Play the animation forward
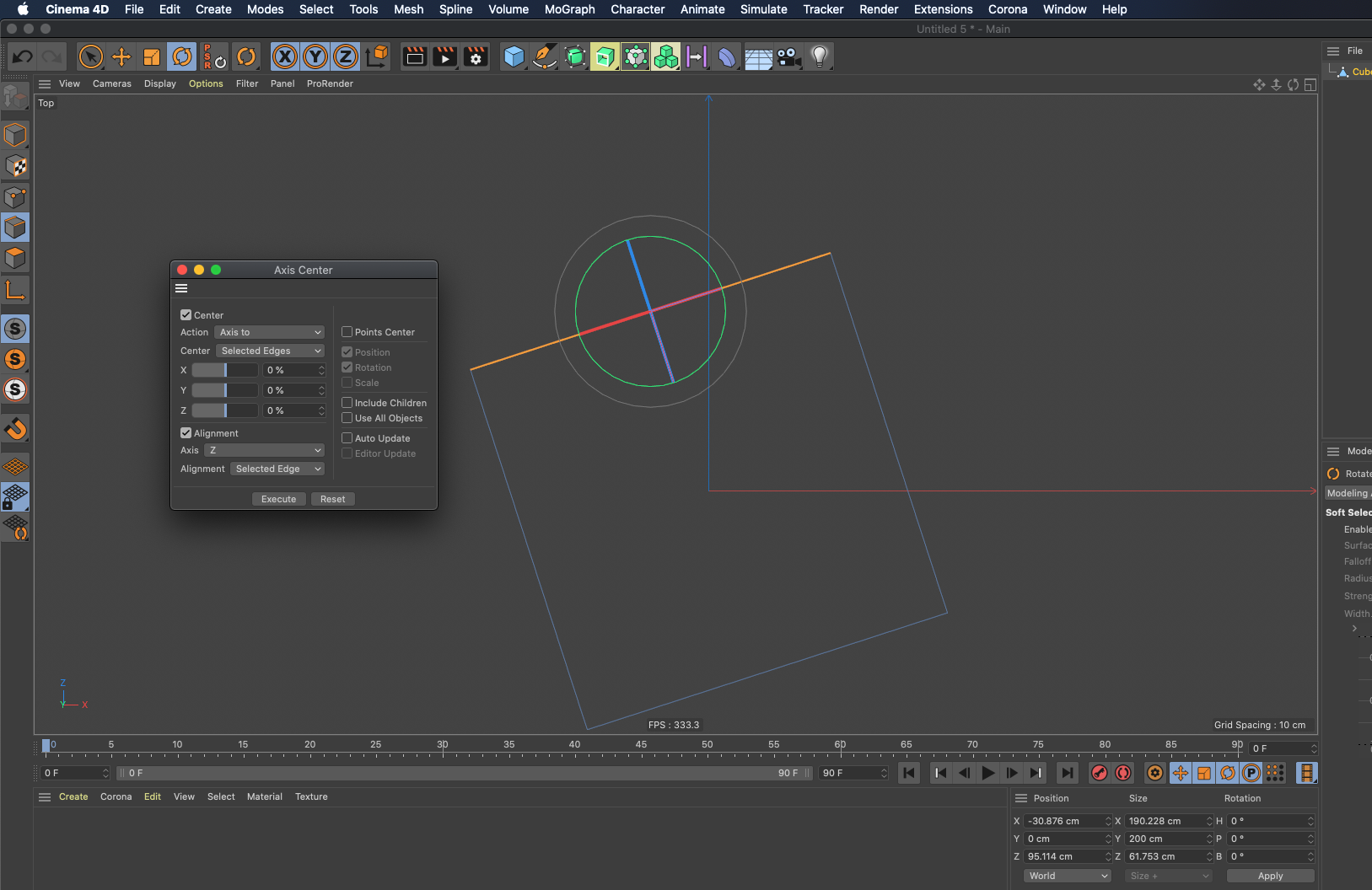Image resolution: width=1372 pixels, height=890 pixels. pyautogui.click(x=988, y=773)
